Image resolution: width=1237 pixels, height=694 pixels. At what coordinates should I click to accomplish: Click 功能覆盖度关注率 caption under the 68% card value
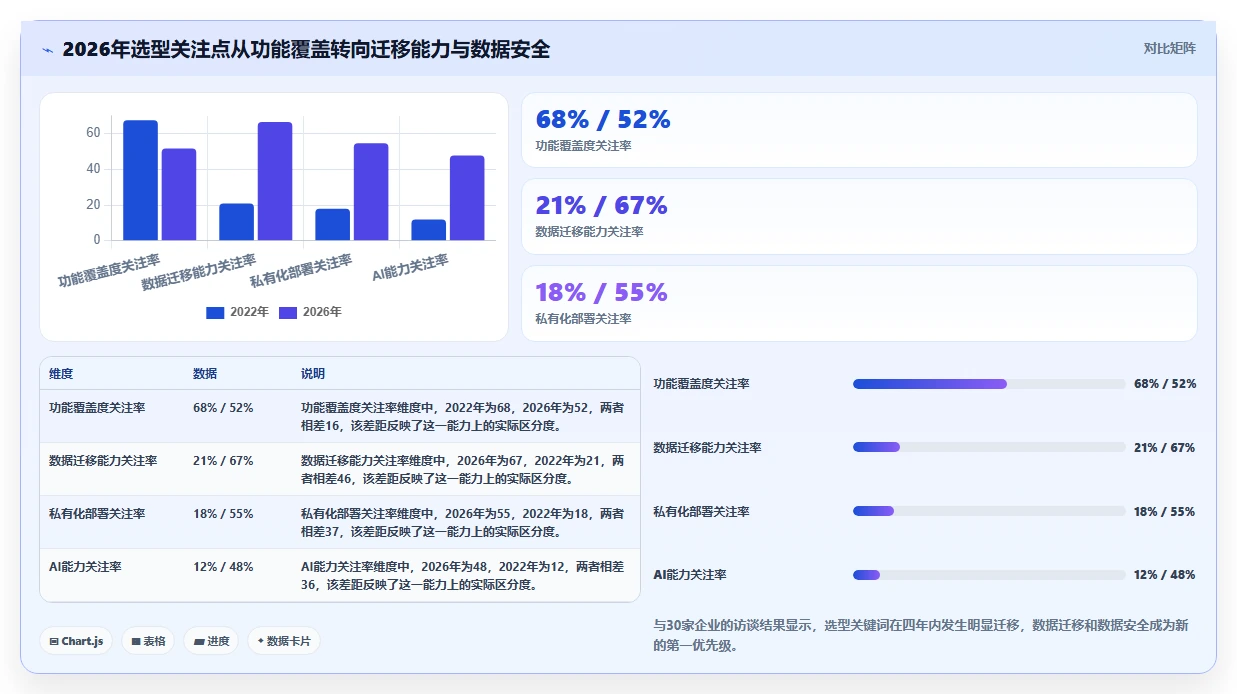(583, 146)
